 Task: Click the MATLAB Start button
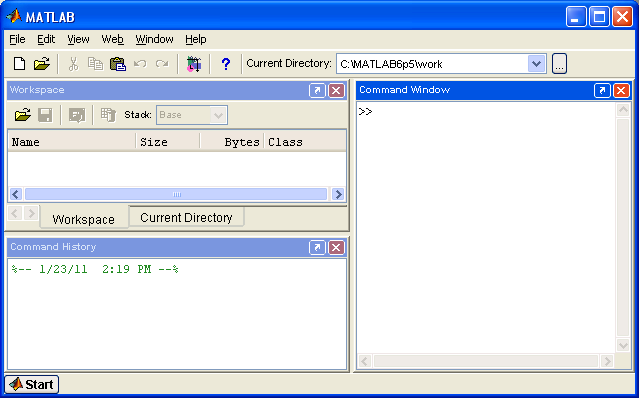point(32,384)
